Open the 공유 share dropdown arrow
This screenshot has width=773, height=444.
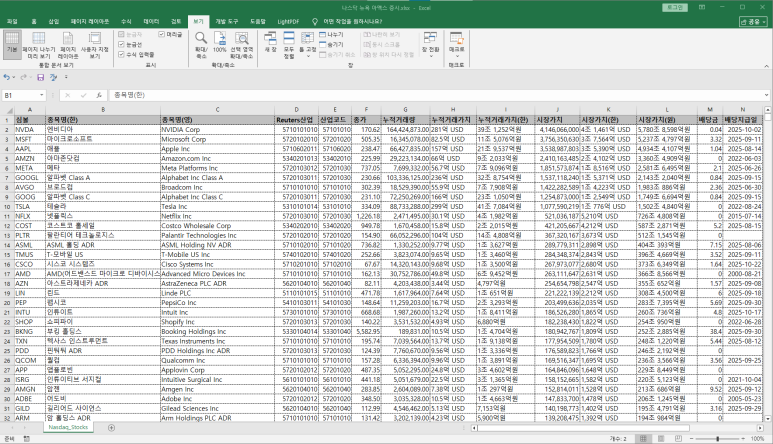coord(764,22)
